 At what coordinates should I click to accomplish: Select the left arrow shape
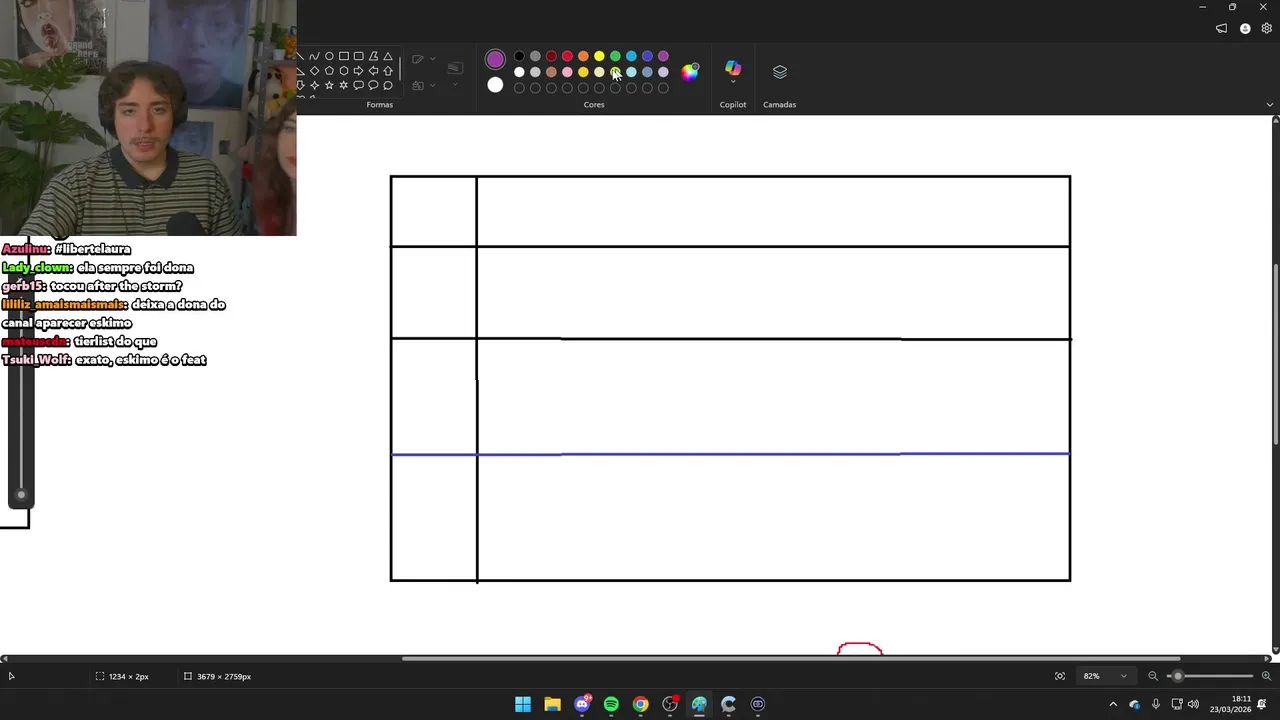373,71
